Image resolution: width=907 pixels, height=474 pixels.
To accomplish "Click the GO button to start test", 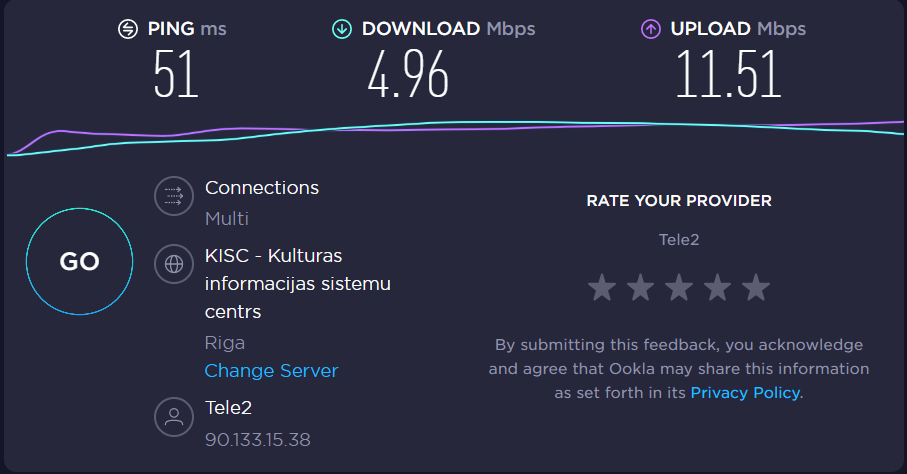I will click(79, 262).
